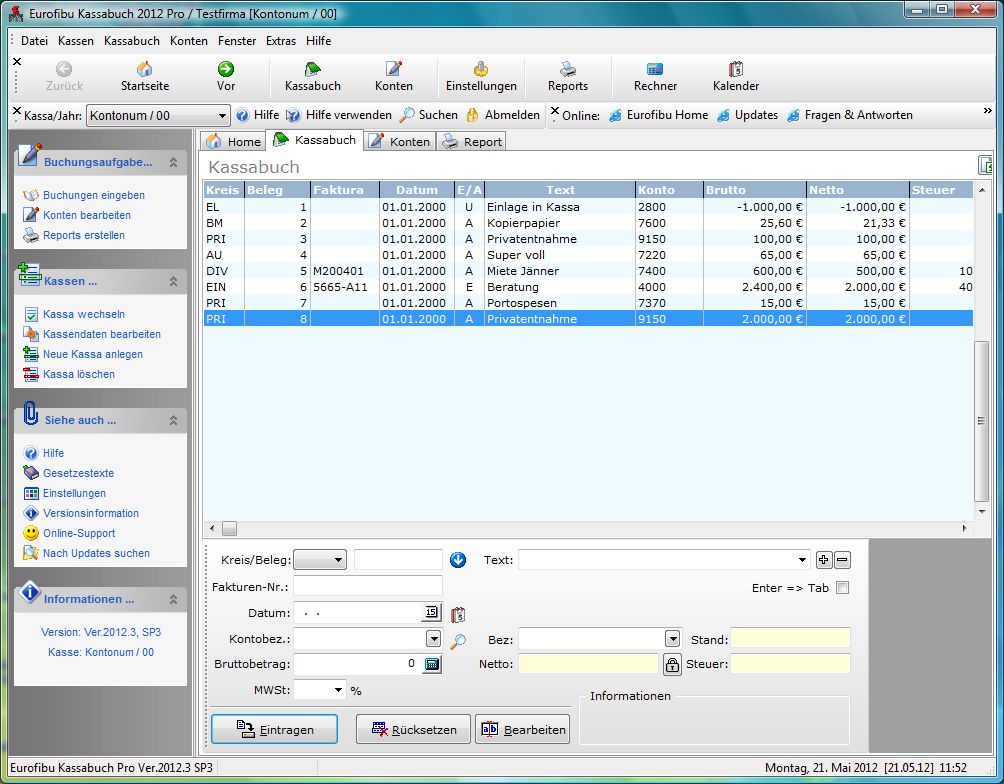Click the clipboard calendar icon beside Datum
The width and height of the screenshot is (1004, 784).
pos(458,615)
